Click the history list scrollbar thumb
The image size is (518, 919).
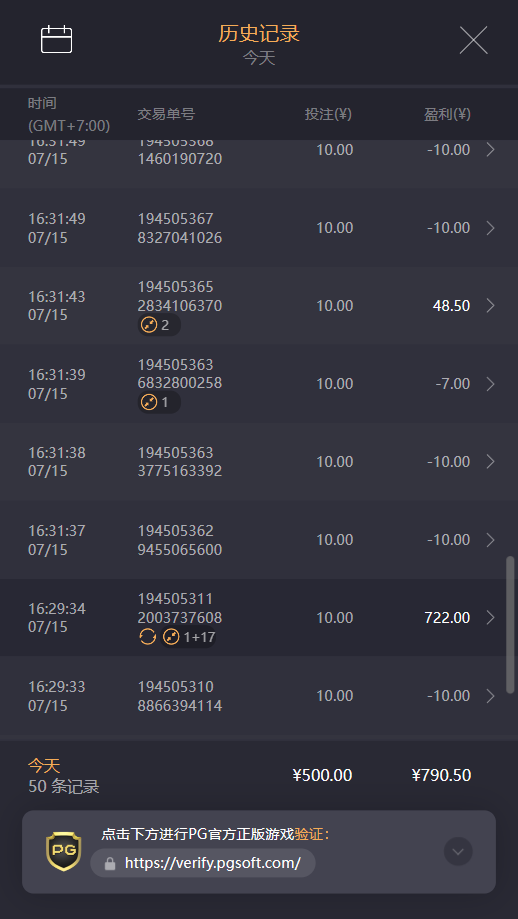point(510,625)
